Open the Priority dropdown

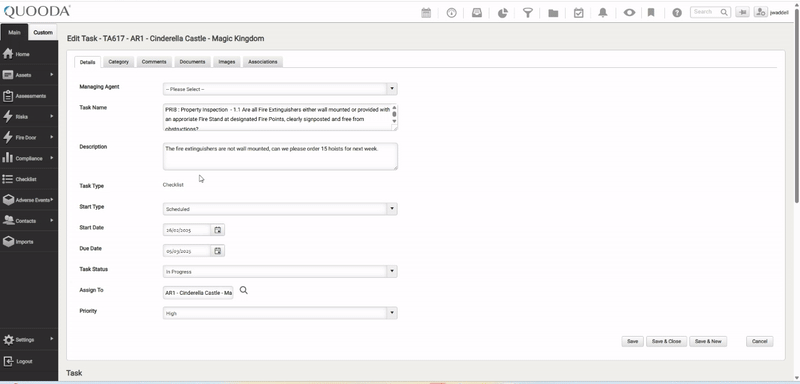tap(280, 313)
